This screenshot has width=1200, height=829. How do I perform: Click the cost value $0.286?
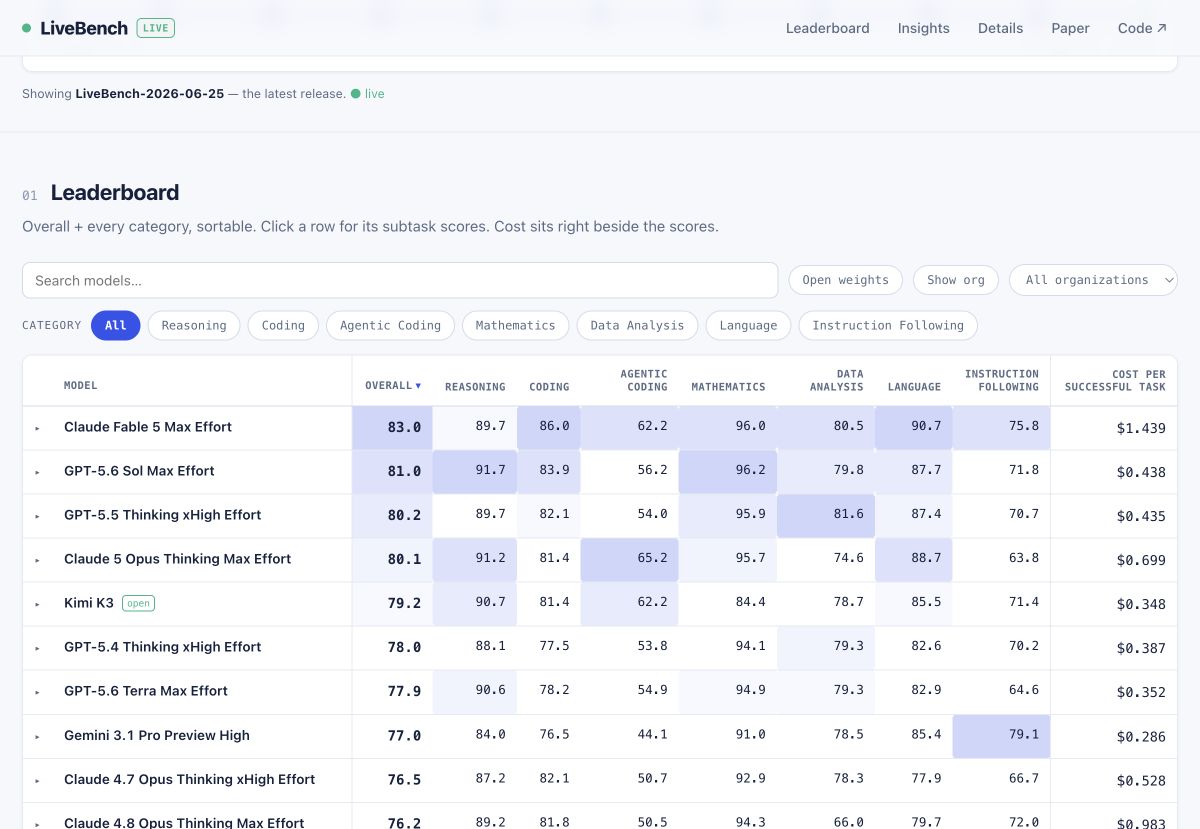click(1141, 736)
